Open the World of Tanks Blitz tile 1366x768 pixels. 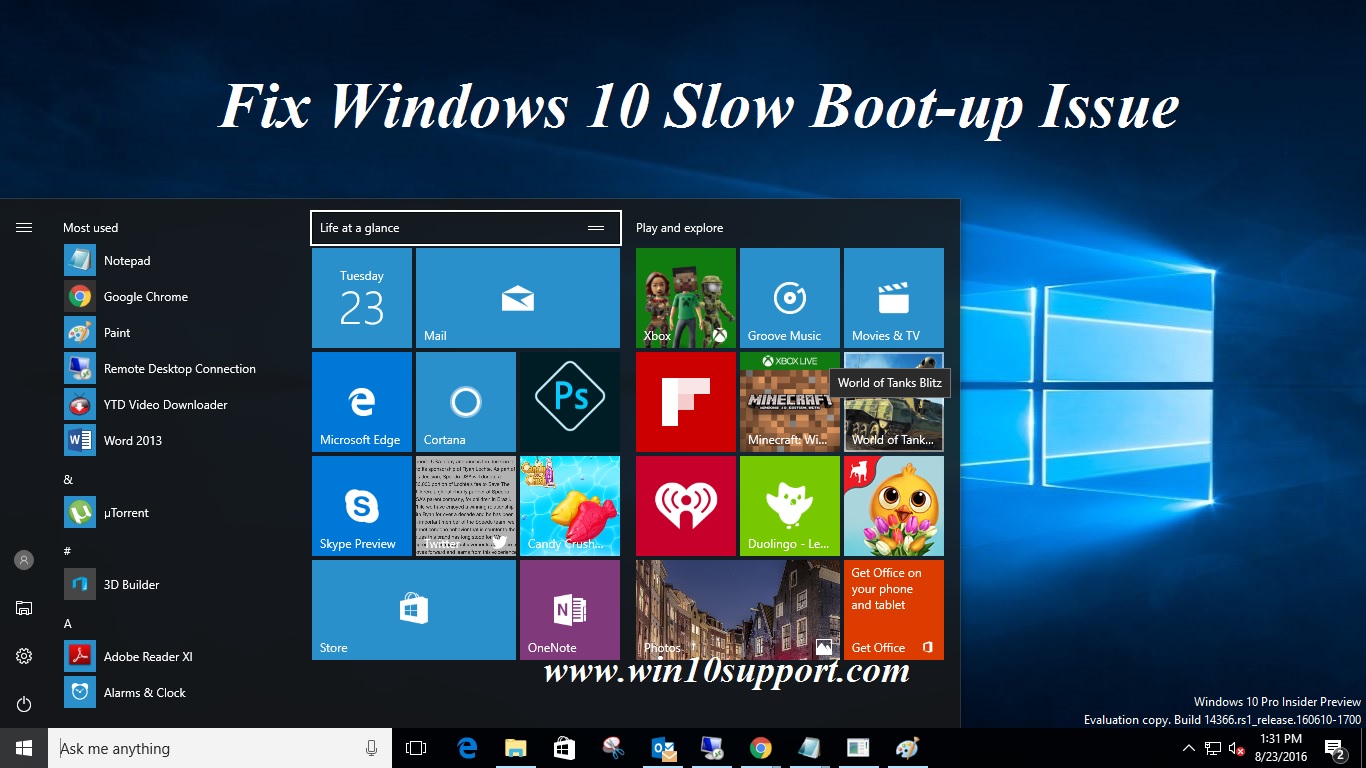[x=894, y=402]
